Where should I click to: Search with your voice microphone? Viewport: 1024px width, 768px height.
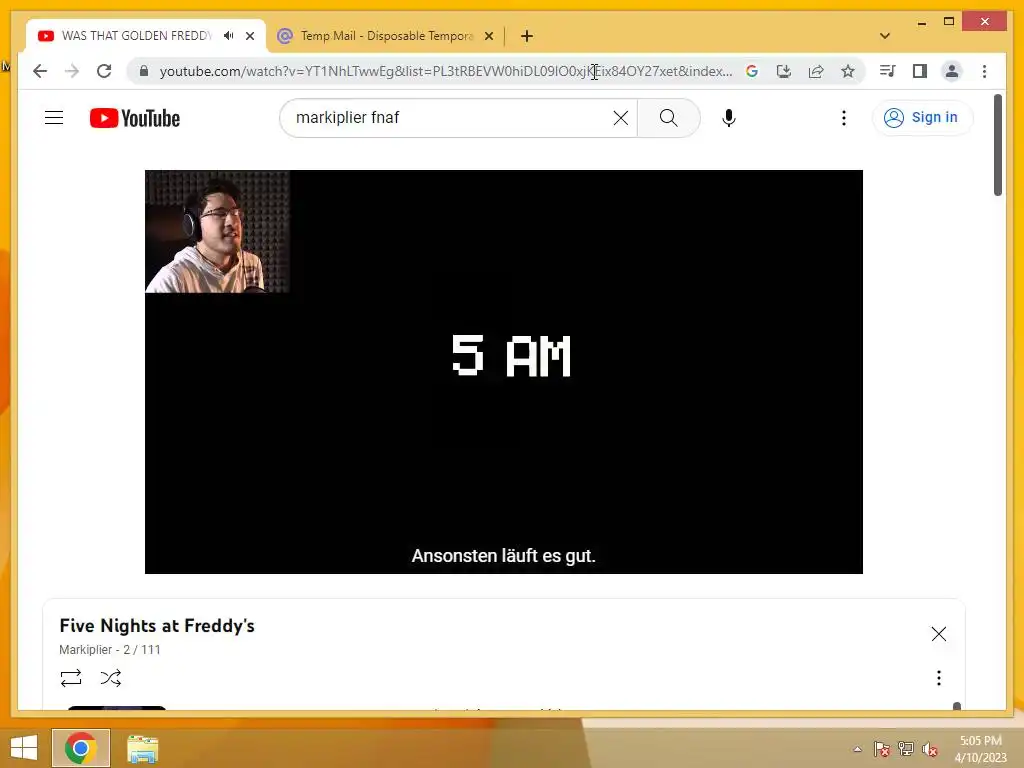coord(729,118)
